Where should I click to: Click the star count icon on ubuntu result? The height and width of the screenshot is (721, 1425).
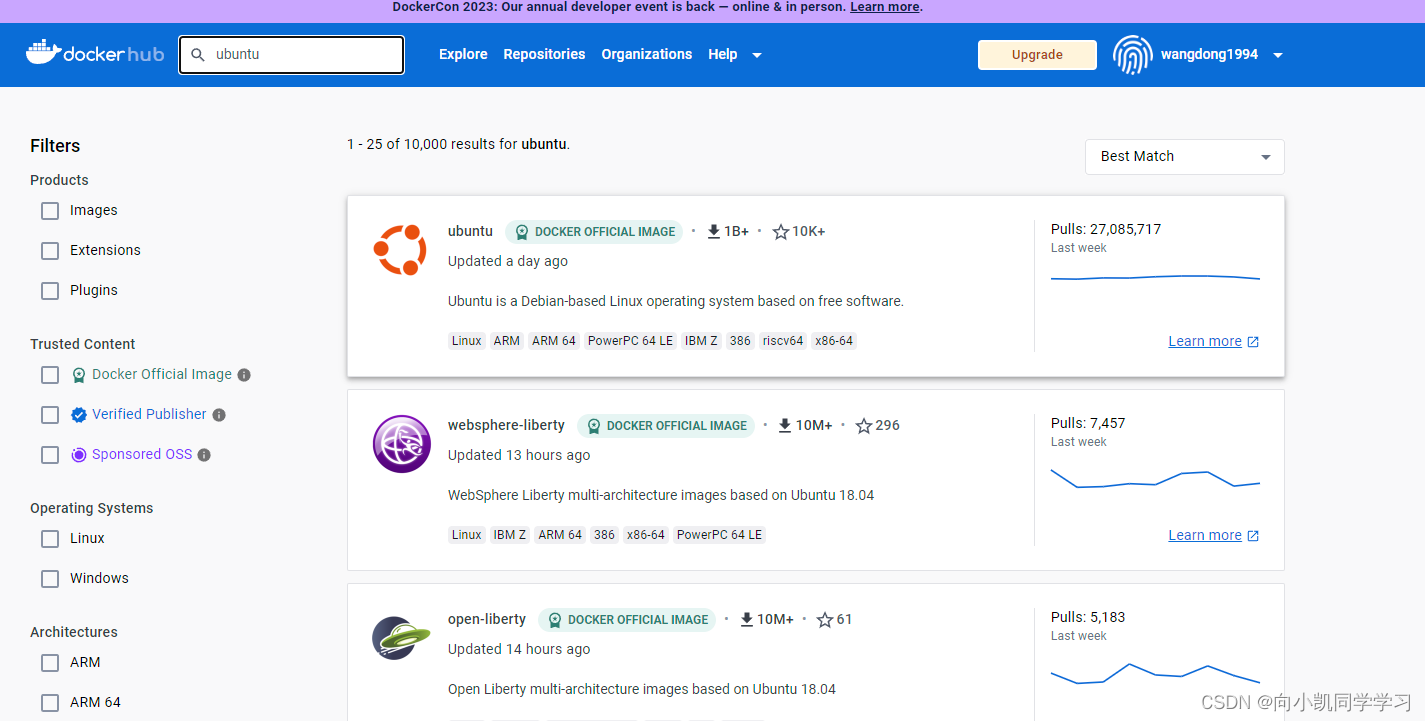click(x=781, y=231)
